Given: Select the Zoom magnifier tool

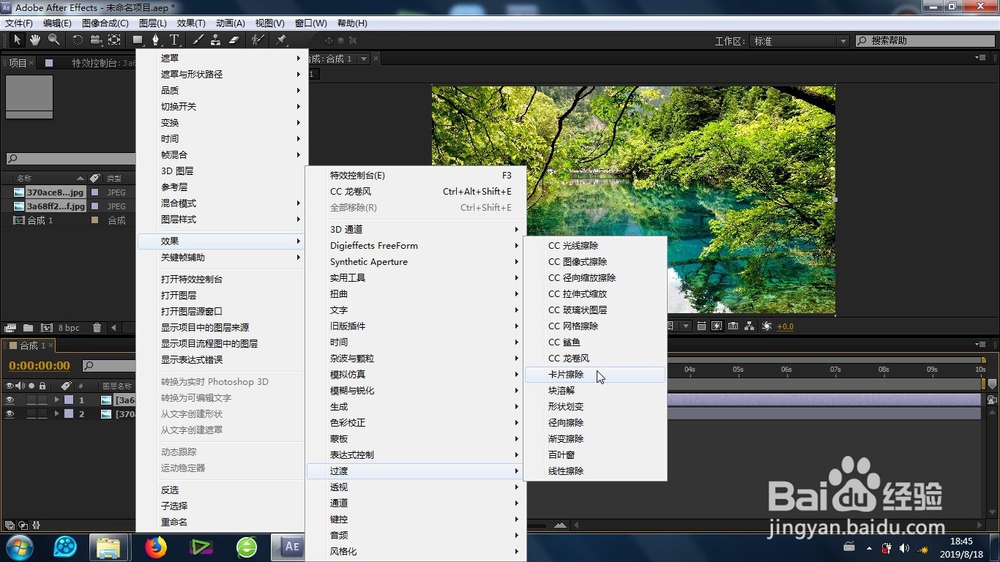Looking at the screenshot, I should (54, 40).
